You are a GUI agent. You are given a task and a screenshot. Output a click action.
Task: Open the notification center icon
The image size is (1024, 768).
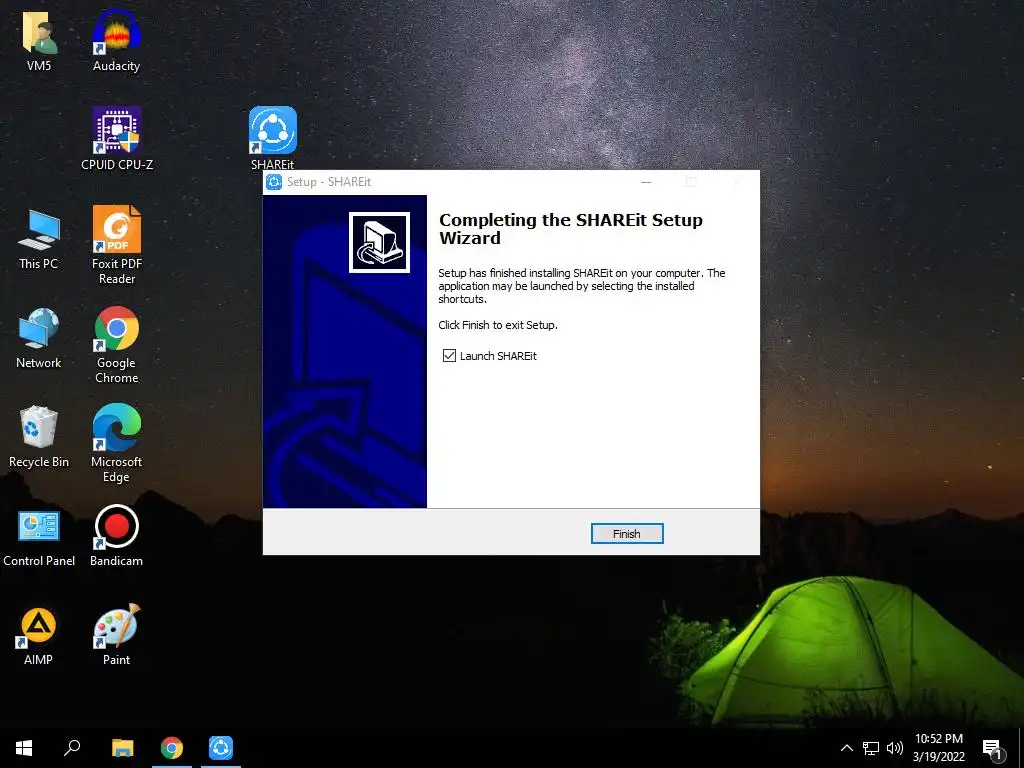(993, 749)
